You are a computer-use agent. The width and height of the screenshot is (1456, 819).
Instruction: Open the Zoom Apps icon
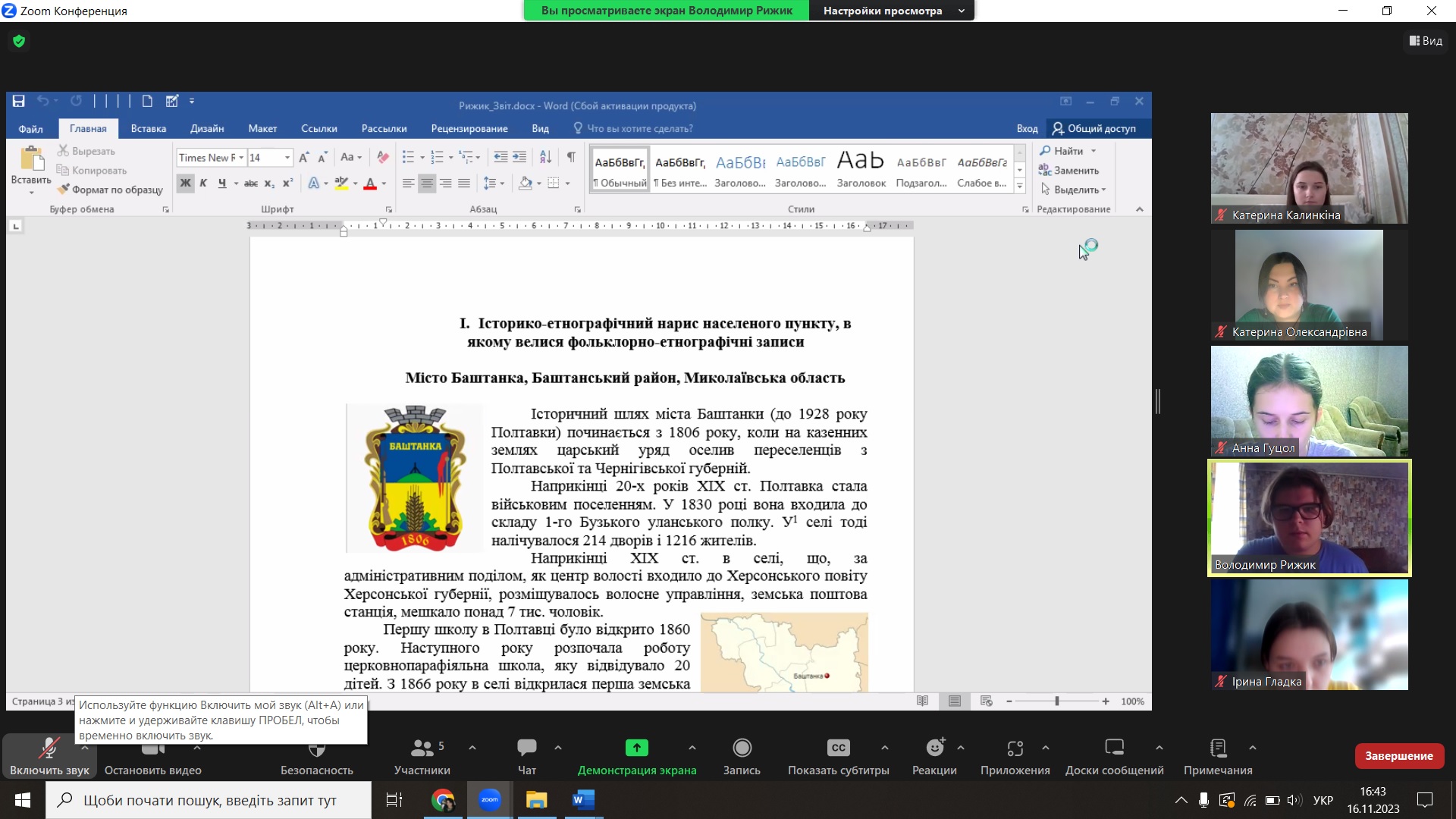tap(1015, 748)
